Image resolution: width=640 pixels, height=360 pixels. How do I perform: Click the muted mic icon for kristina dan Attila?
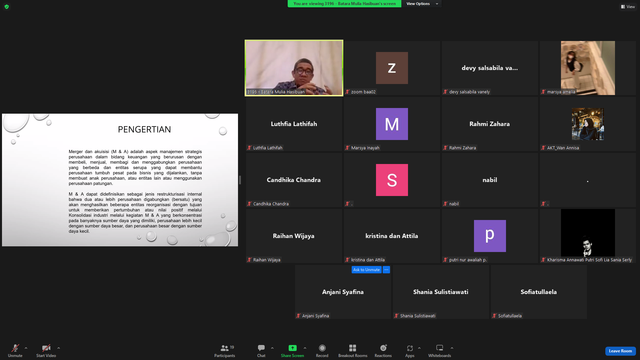click(347, 260)
